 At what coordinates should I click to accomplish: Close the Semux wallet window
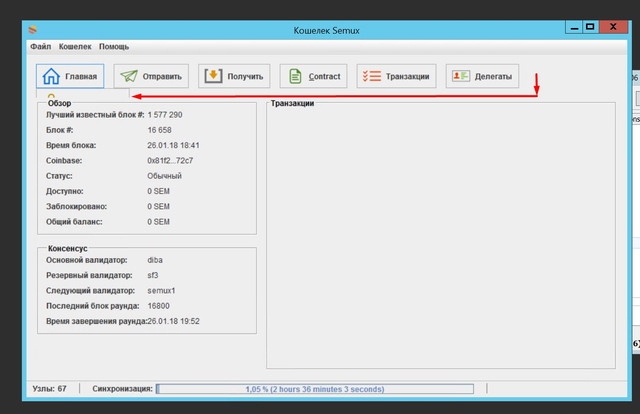pos(613,27)
